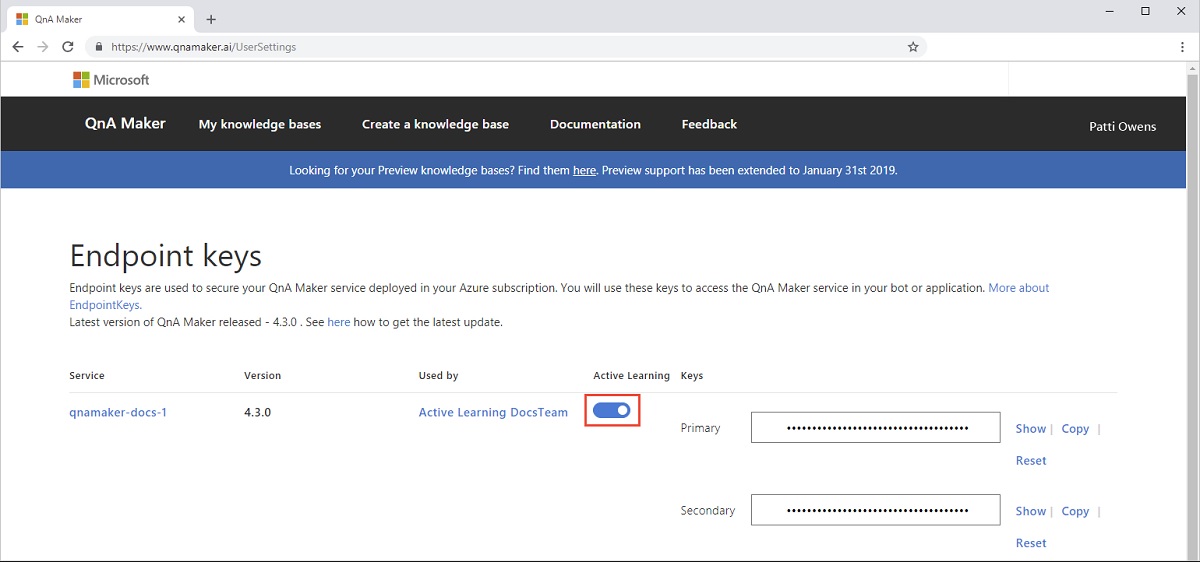This screenshot has width=1200, height=562.
Task: Open a new browser tab
Action: (211, 19)
